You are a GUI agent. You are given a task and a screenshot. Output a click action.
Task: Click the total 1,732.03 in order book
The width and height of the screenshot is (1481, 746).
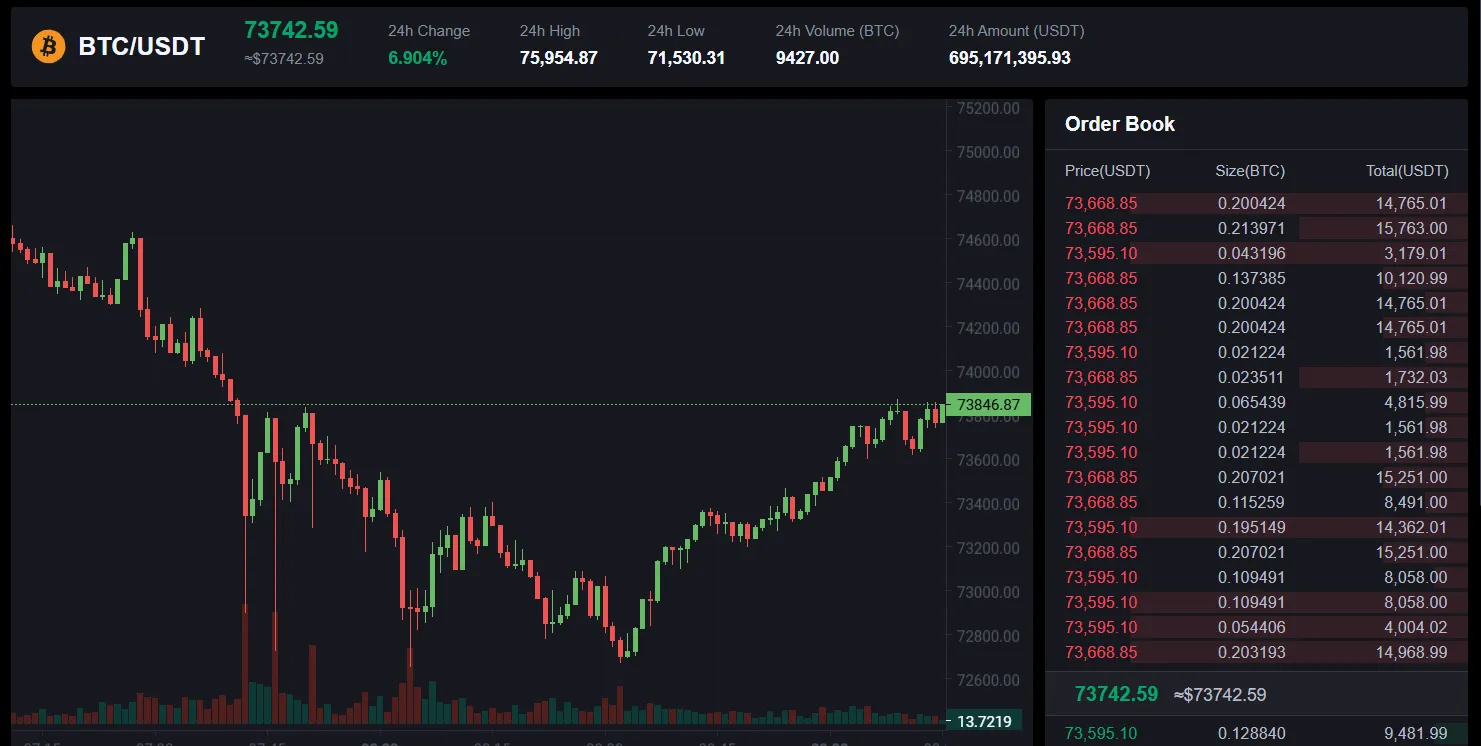[1416, 377]
